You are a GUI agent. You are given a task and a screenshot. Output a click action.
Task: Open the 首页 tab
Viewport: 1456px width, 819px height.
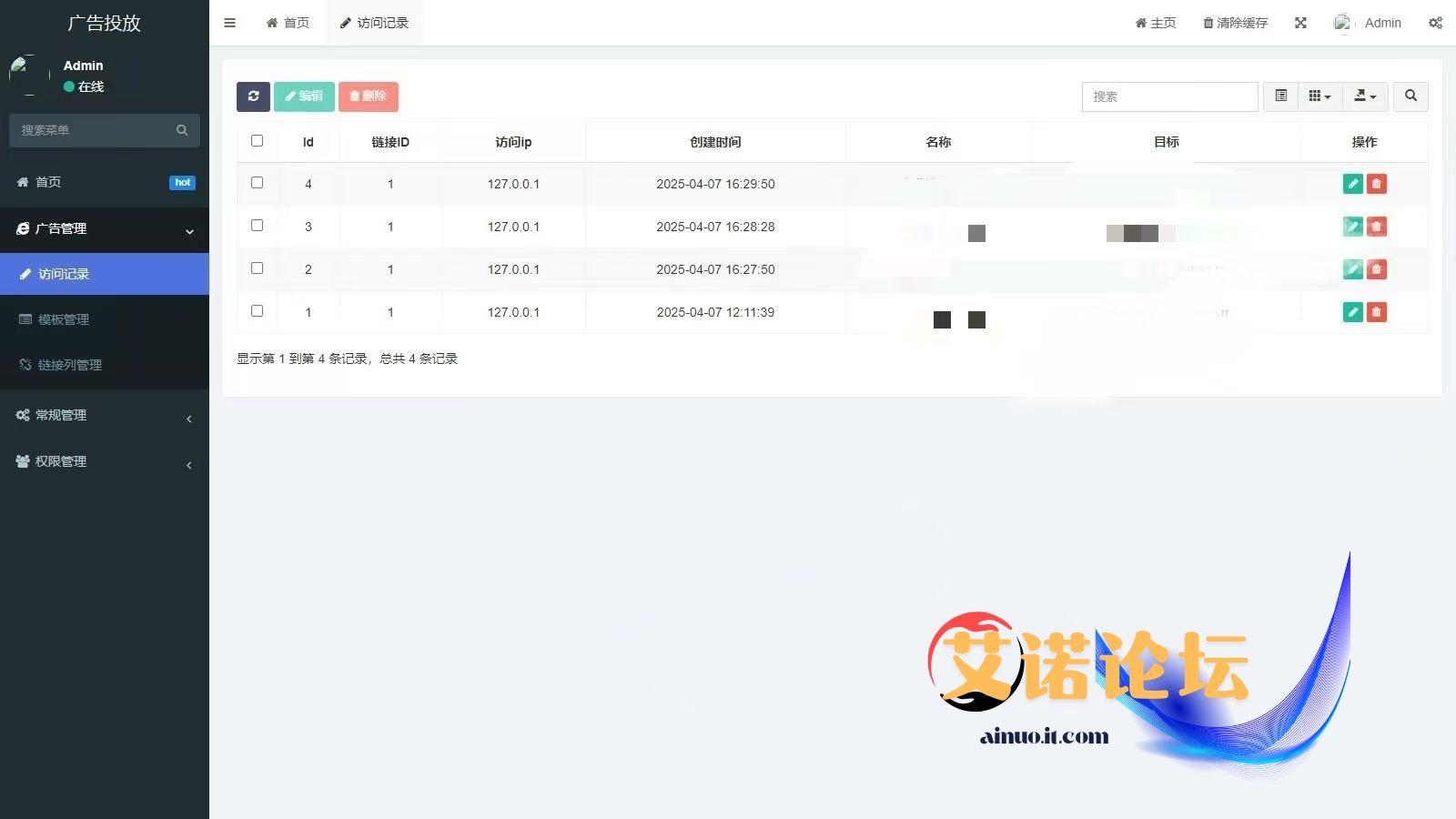click(x=288, y=23)
